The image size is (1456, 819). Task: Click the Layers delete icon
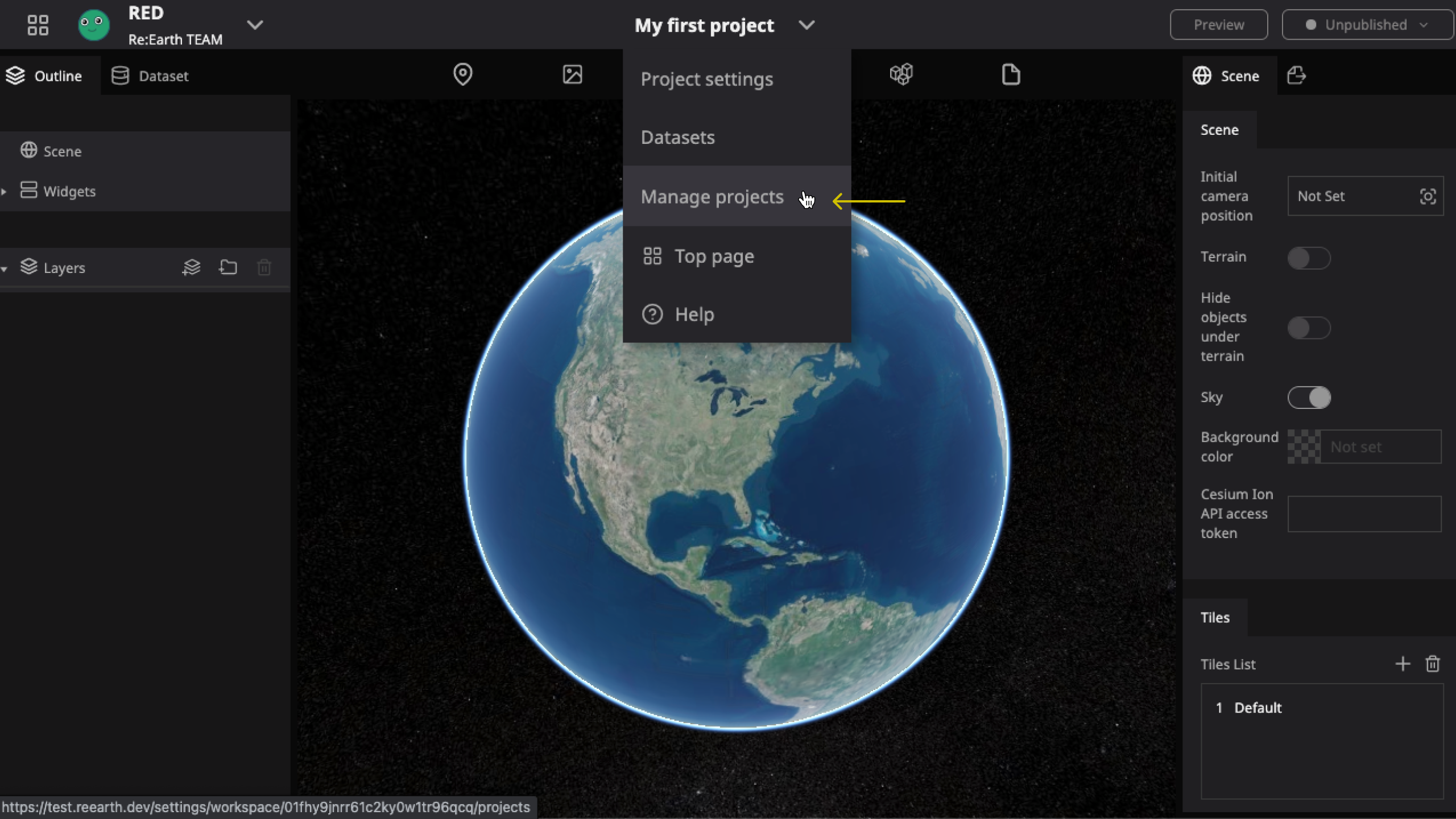(264, 267)
